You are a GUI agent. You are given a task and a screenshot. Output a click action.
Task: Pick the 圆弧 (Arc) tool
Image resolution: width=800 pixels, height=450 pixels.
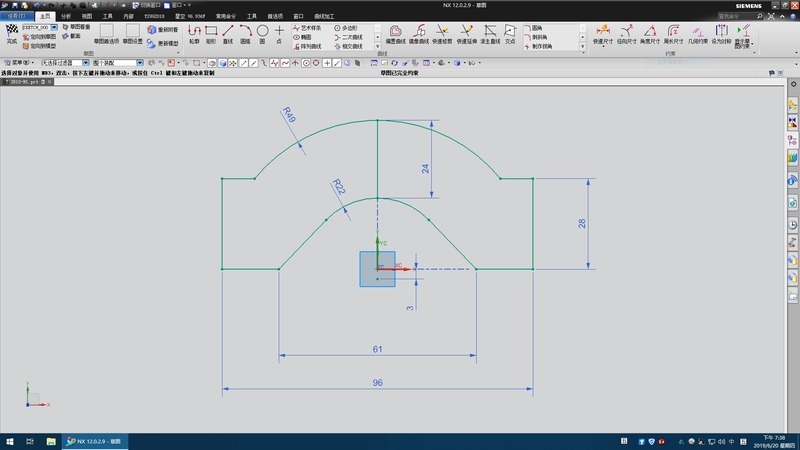point(245,33)
